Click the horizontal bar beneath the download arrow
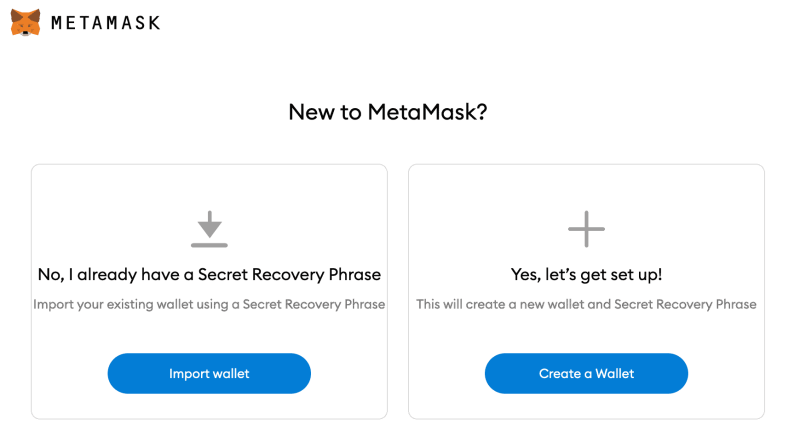This screenshot has height=448, width=800. click(x=209, y=244)
